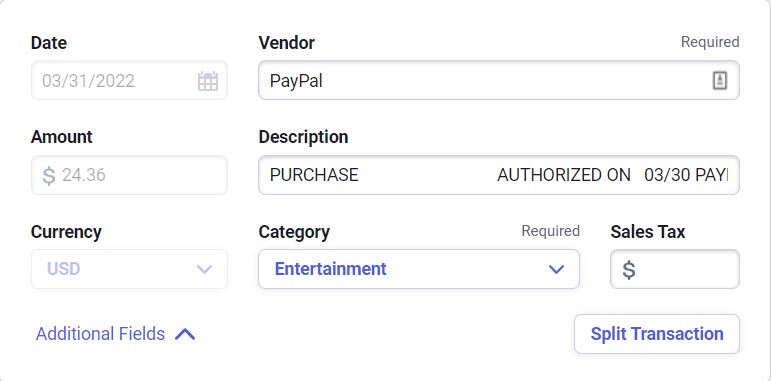Screen dimensions: 771x381
Task: Open the Category dropdown showing Entertainment
Action: pos(419,269)
